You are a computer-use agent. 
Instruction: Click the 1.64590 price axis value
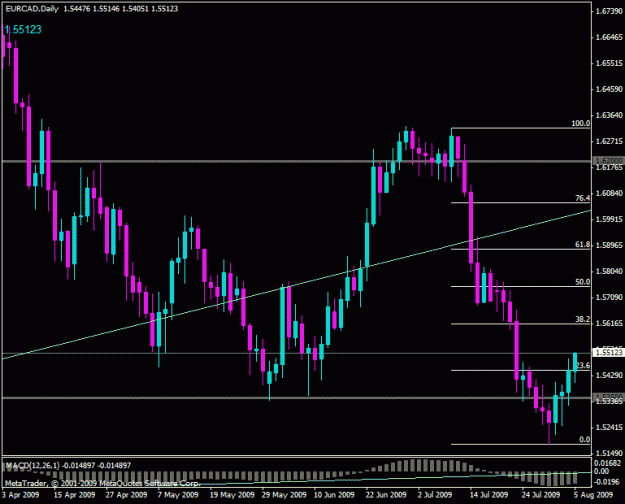coord(609,89)
